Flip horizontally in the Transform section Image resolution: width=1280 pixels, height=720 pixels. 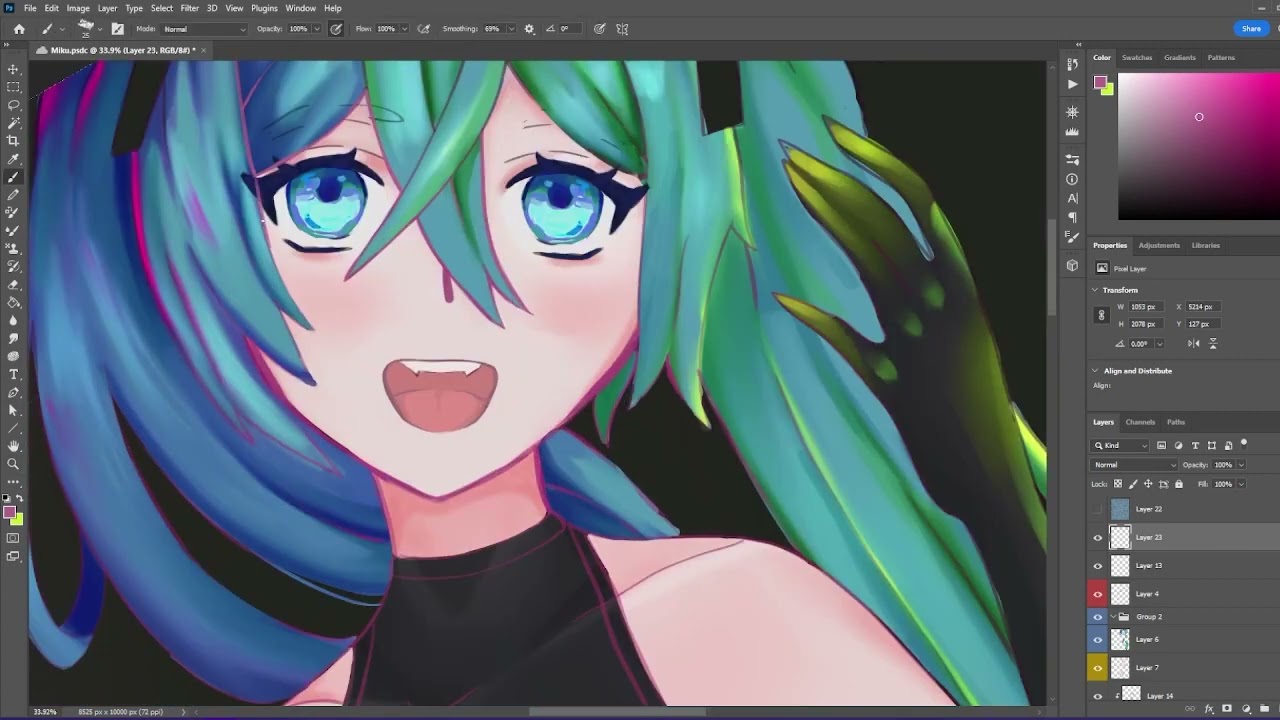[x=1193, y=343]
